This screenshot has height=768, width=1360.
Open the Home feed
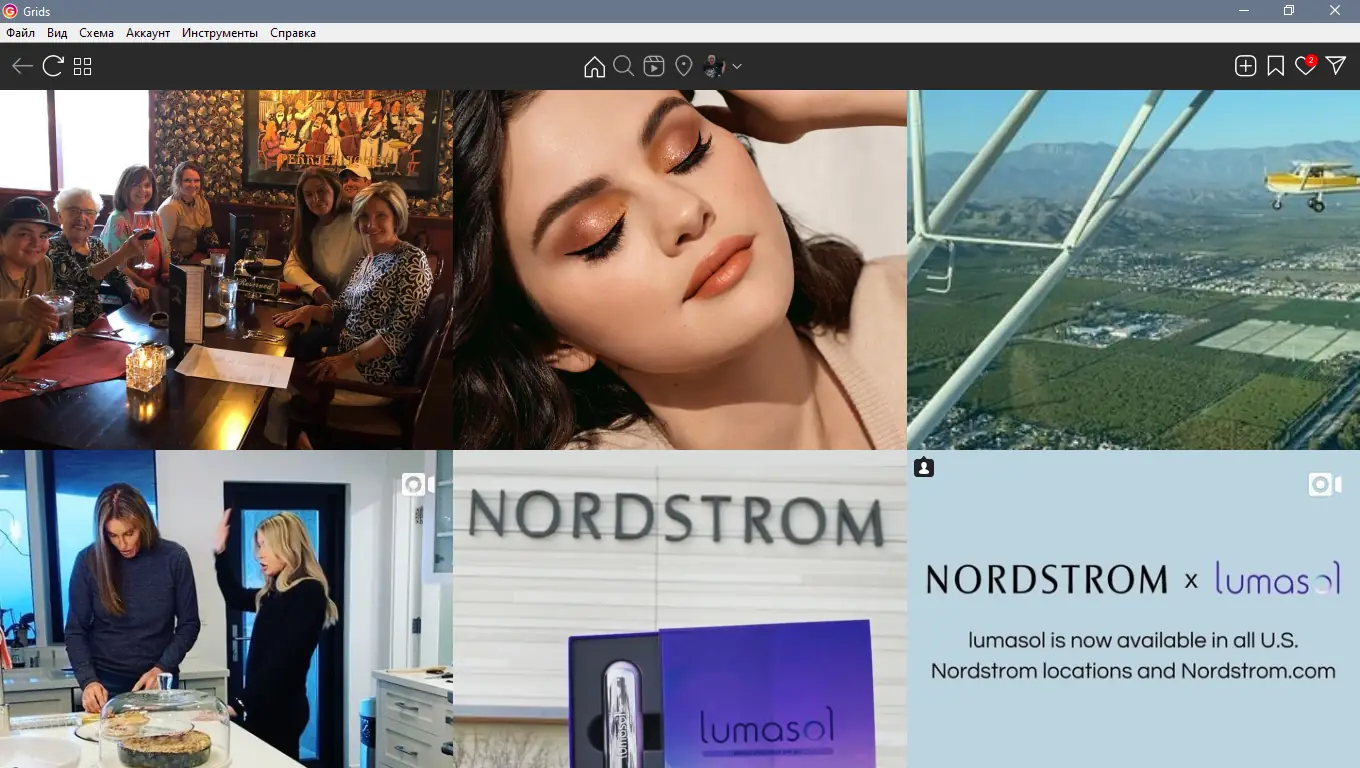pos(594,65)
